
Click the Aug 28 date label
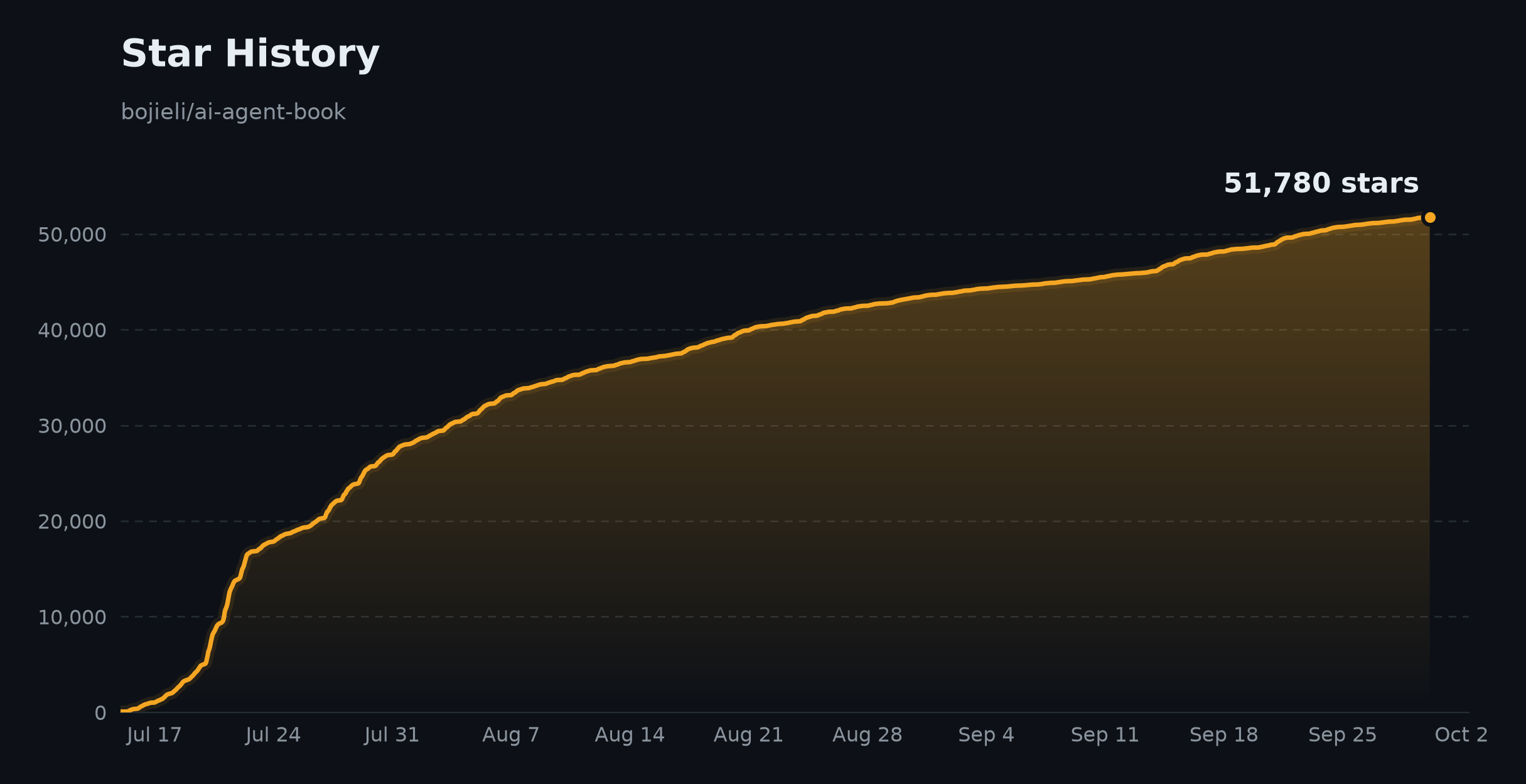[868, 735]
